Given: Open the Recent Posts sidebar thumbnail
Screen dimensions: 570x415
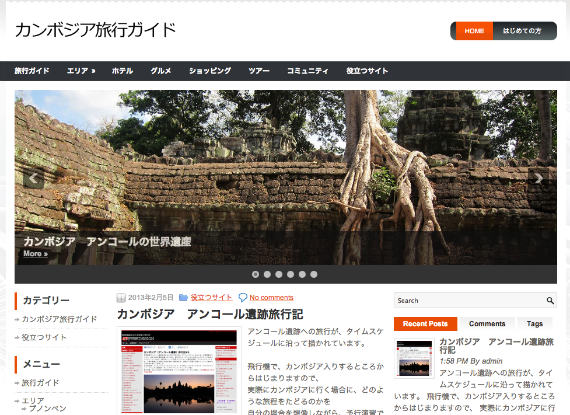Looking at the screenshot, I should [414, 358].
